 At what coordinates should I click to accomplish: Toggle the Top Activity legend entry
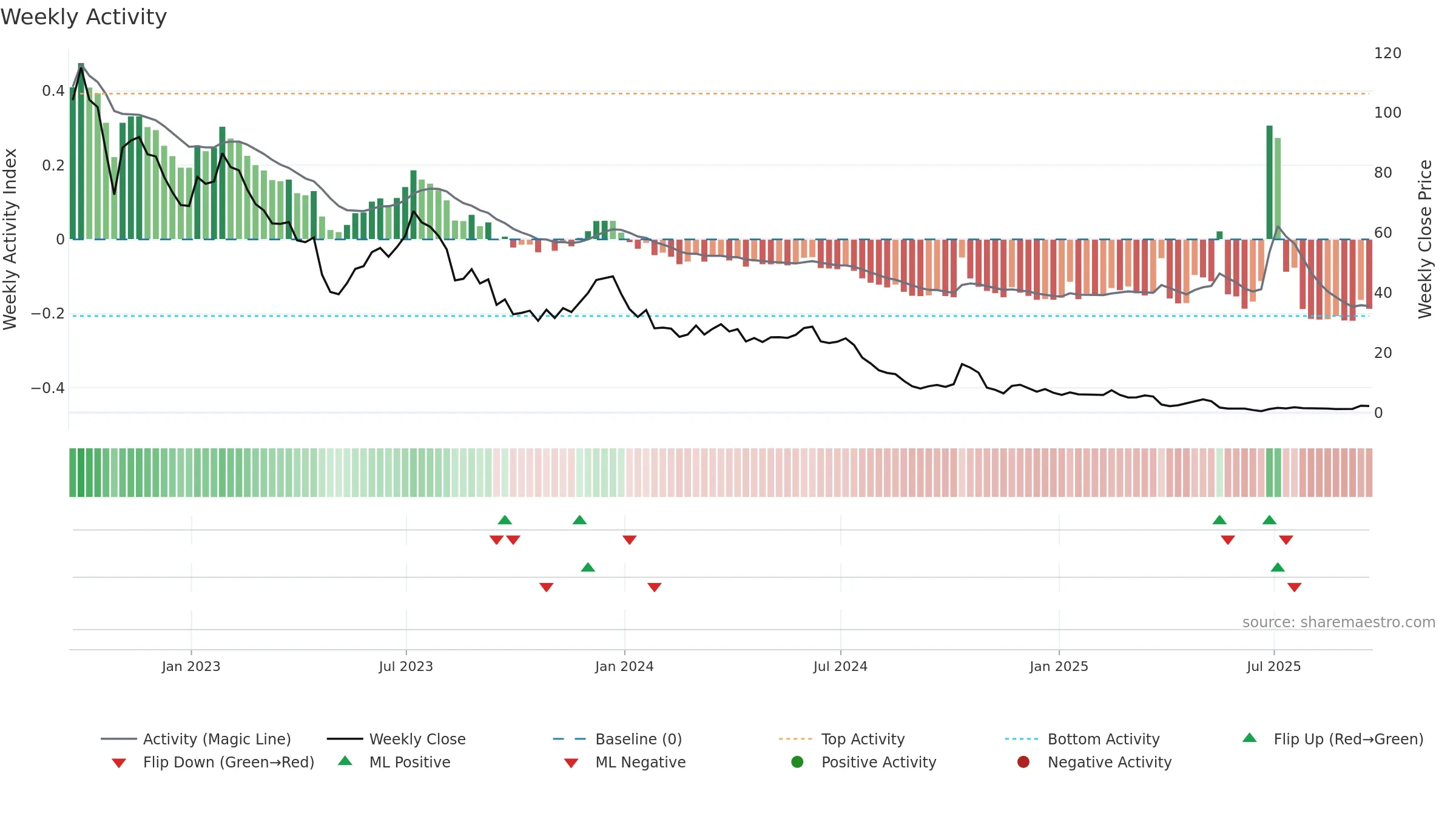[841, 739]
